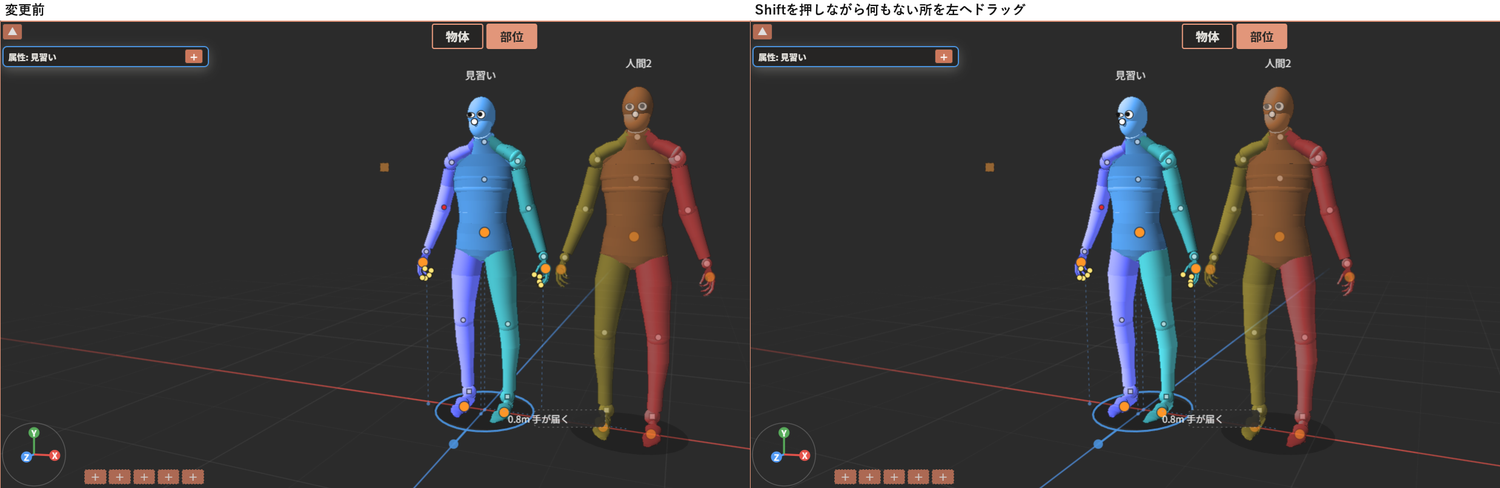Click fourth plus button in 変更前 panel's bottom row
1500x488 pixels.
point(168,477)
